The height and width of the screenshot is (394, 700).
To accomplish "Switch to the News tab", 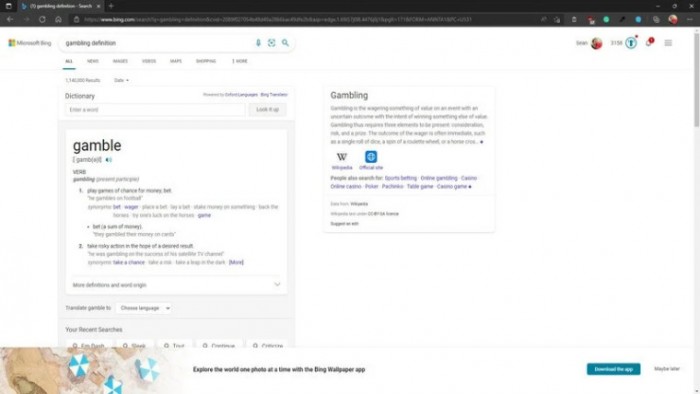I will pos(93,61).
